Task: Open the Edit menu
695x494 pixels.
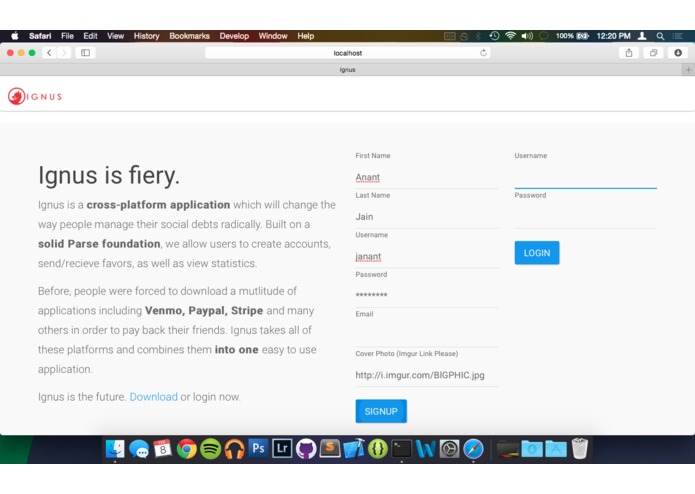Action: (90, 36)
